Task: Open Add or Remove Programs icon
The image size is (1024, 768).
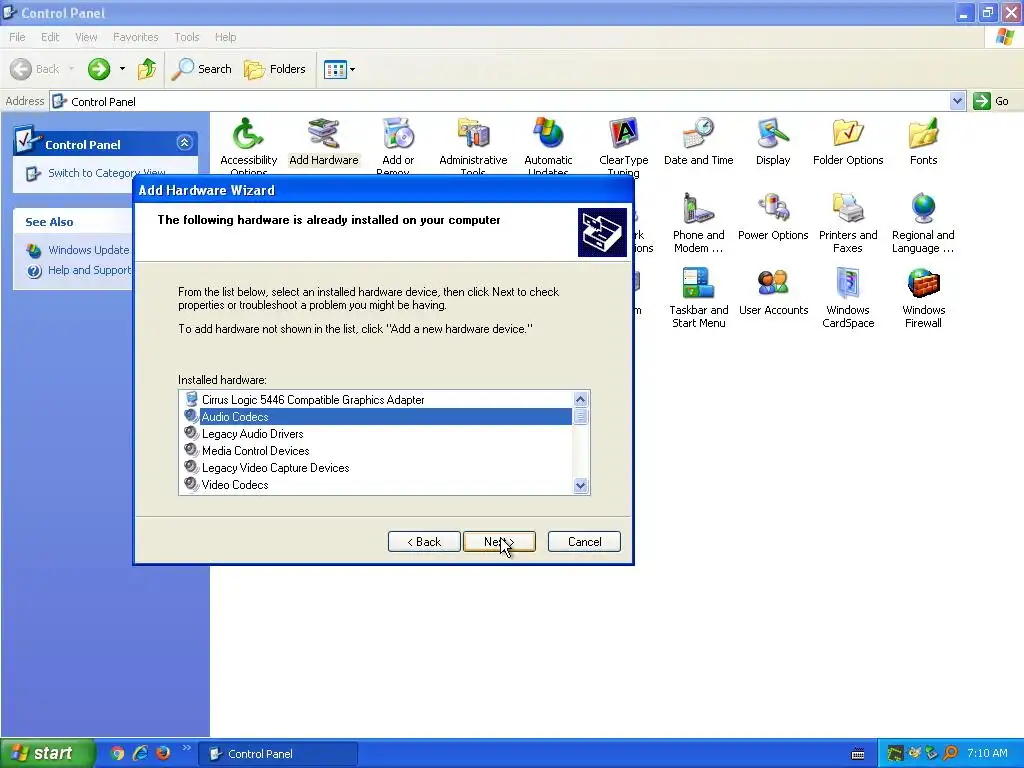Action: point(398,146)
